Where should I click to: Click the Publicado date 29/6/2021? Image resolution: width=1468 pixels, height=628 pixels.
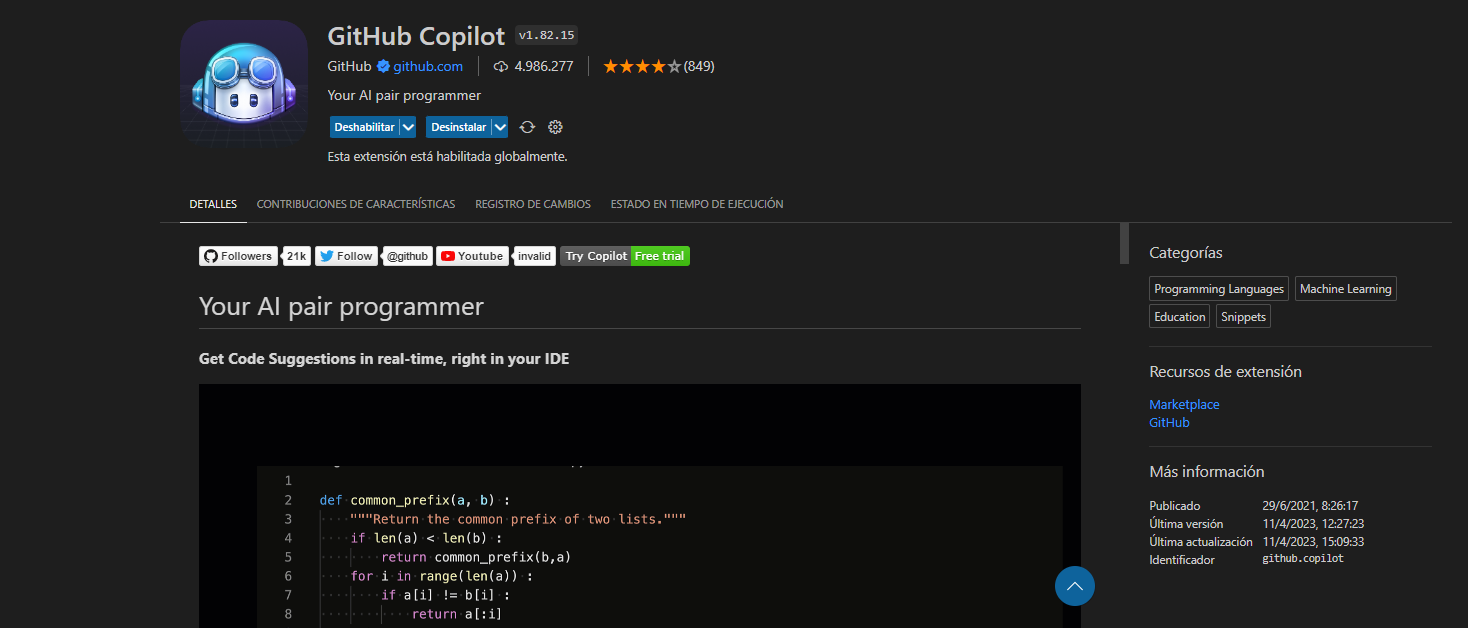click(x=1310, y=506)
